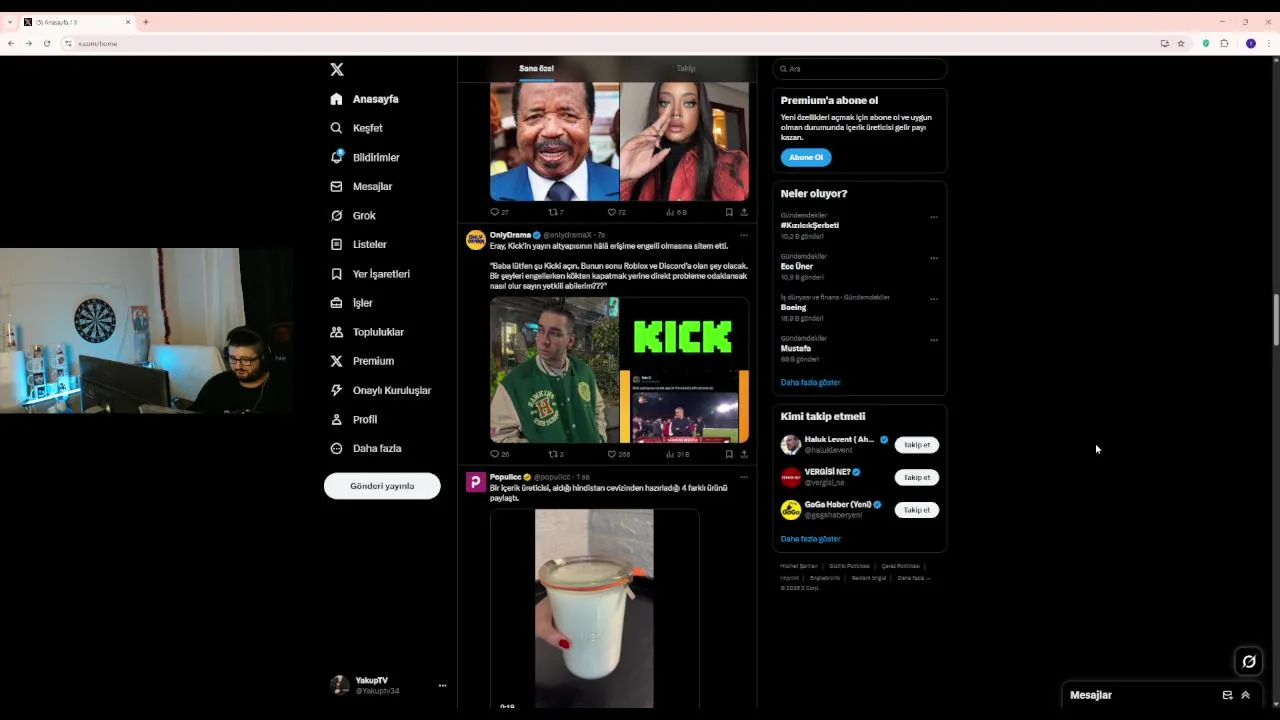Open the green KICK logo image
The height and width of the screenshot is (720, 1280).
coord(684,333)
